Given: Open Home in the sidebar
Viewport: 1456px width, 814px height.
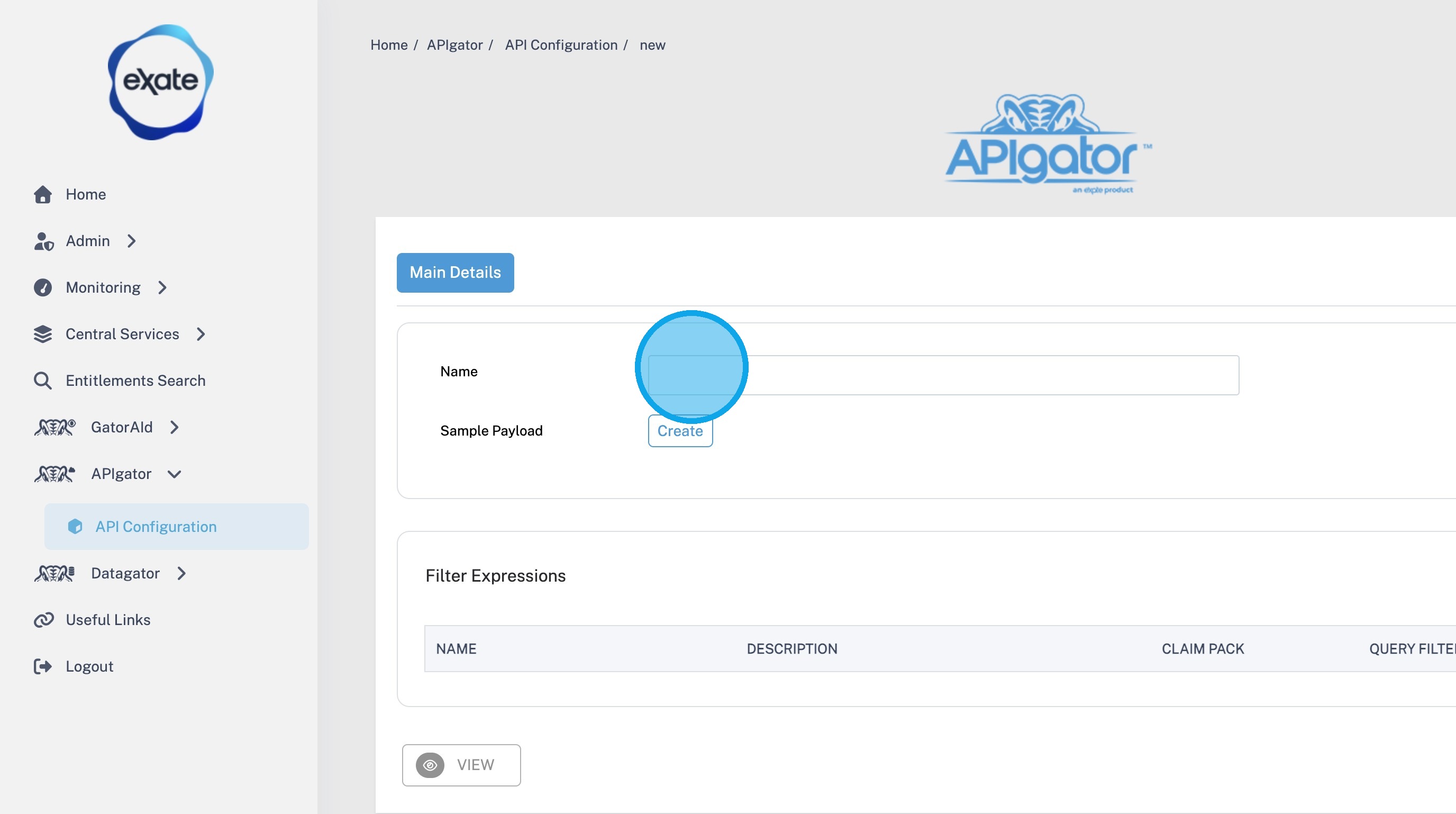Looking at the screenshot, I should point(86,194).
